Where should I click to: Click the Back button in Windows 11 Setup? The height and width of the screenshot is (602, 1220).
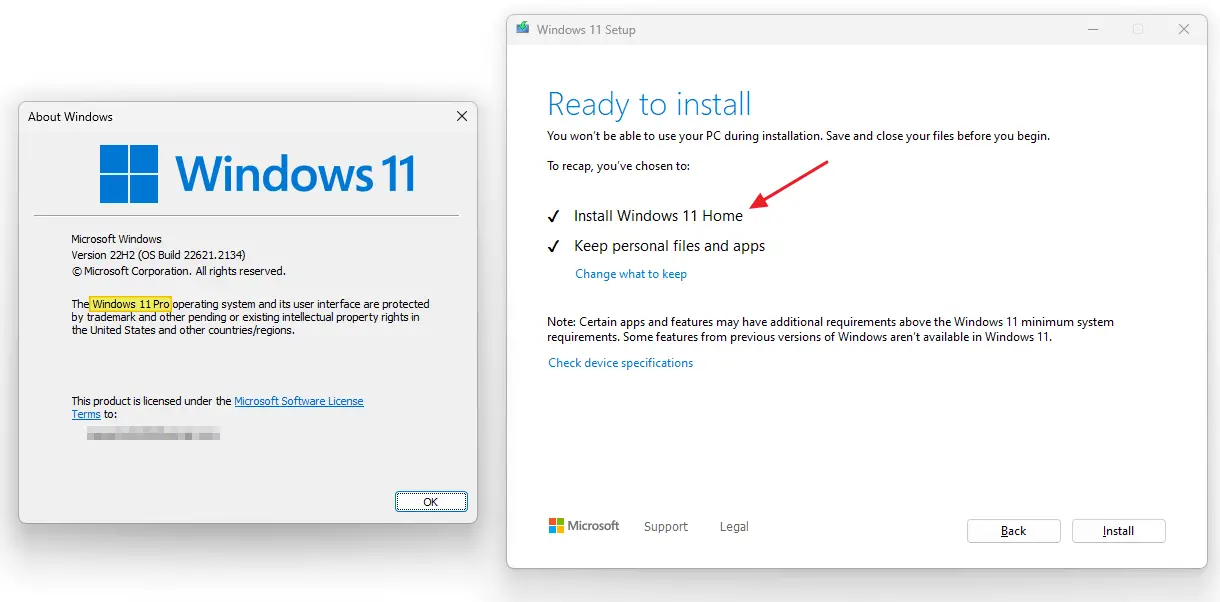click(x=1013, y=531)
